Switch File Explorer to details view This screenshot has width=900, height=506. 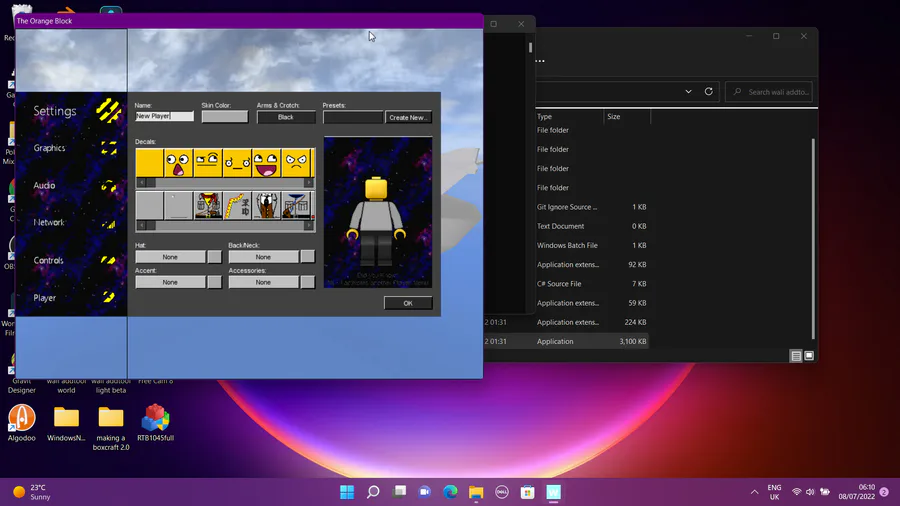pos(796,356)
